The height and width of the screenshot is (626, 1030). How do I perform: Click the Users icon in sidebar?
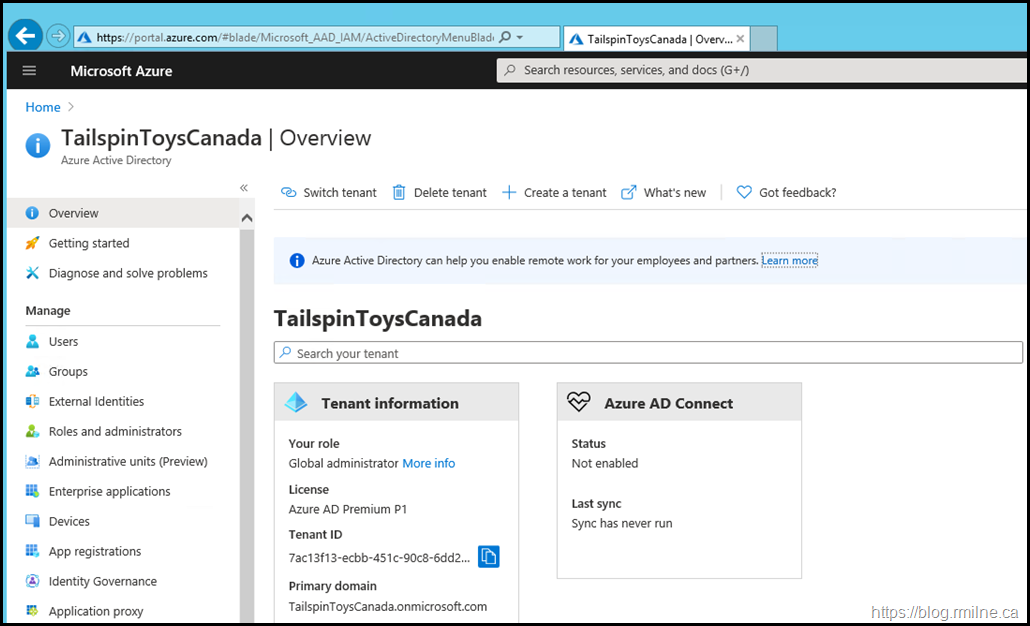click(x=32, y=342)
